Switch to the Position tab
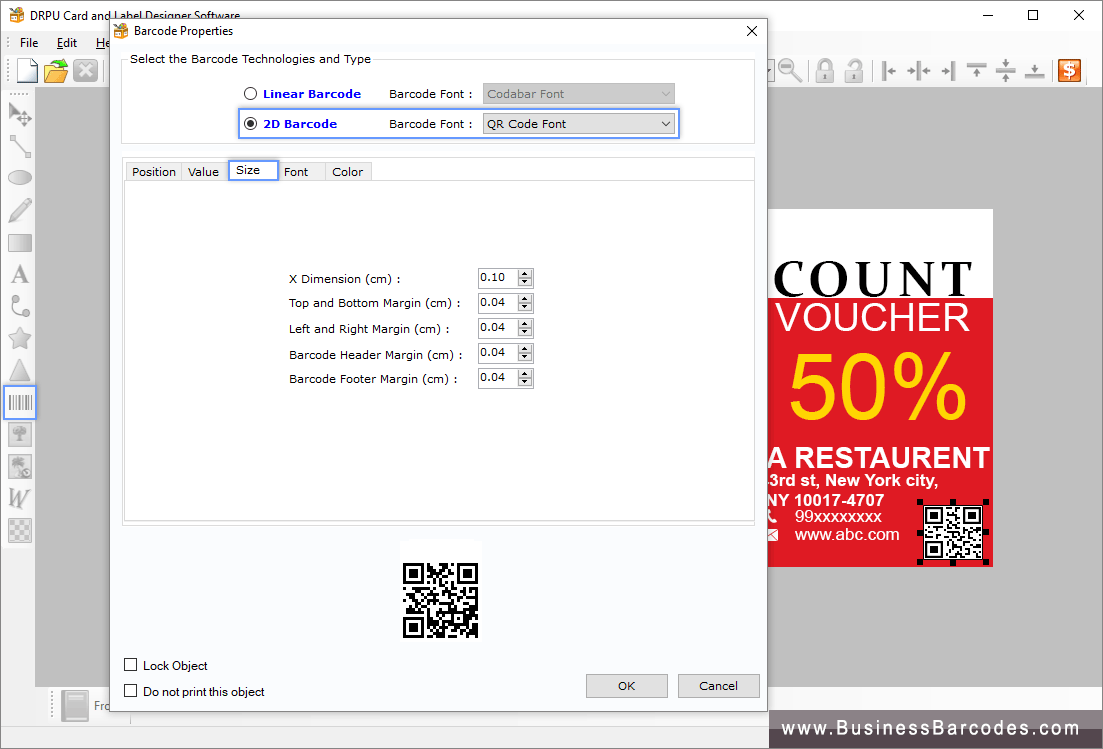 coord(154,172)
